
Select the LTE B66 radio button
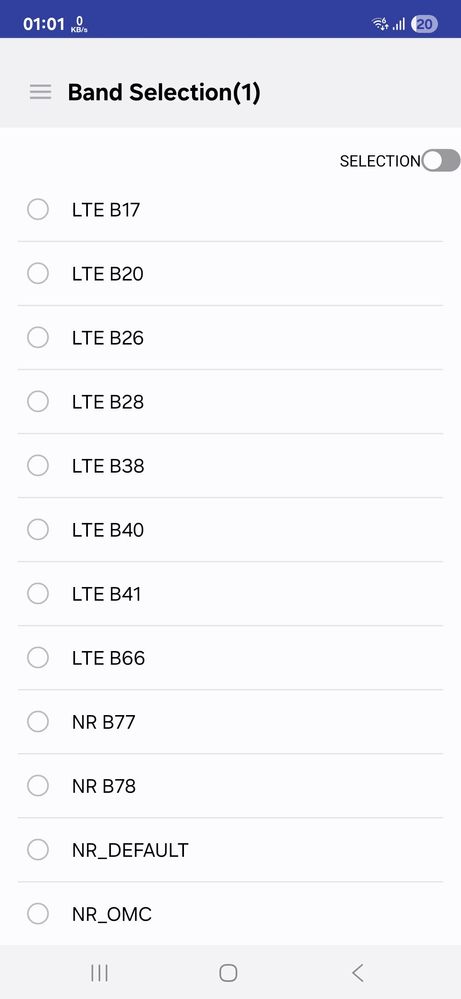(x=38, y=658)
